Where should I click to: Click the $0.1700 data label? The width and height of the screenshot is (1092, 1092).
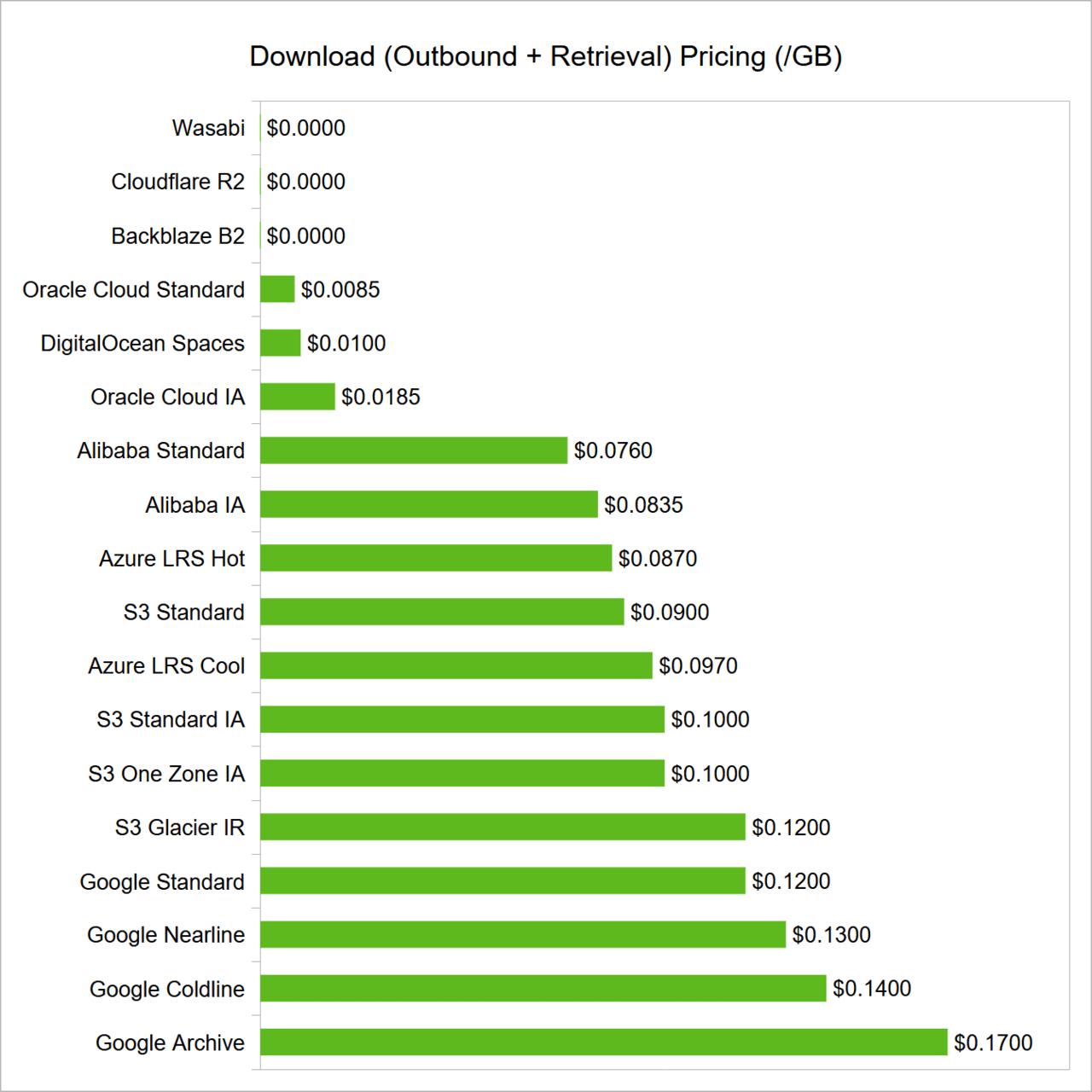(x=993, y=1043)
